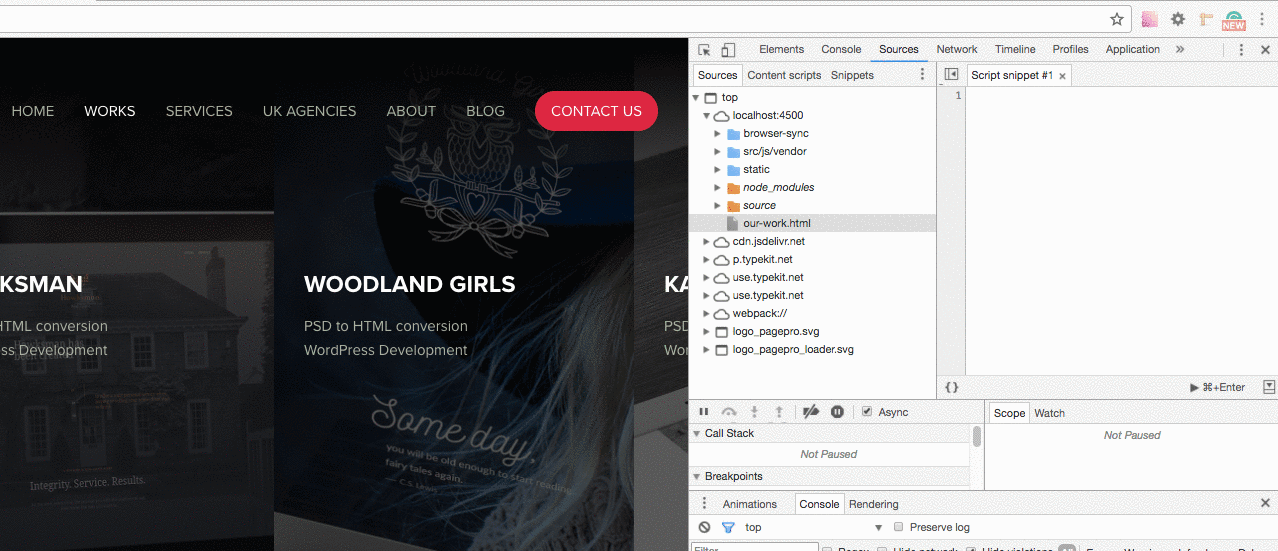Switch to the Snippets tab

852,75
